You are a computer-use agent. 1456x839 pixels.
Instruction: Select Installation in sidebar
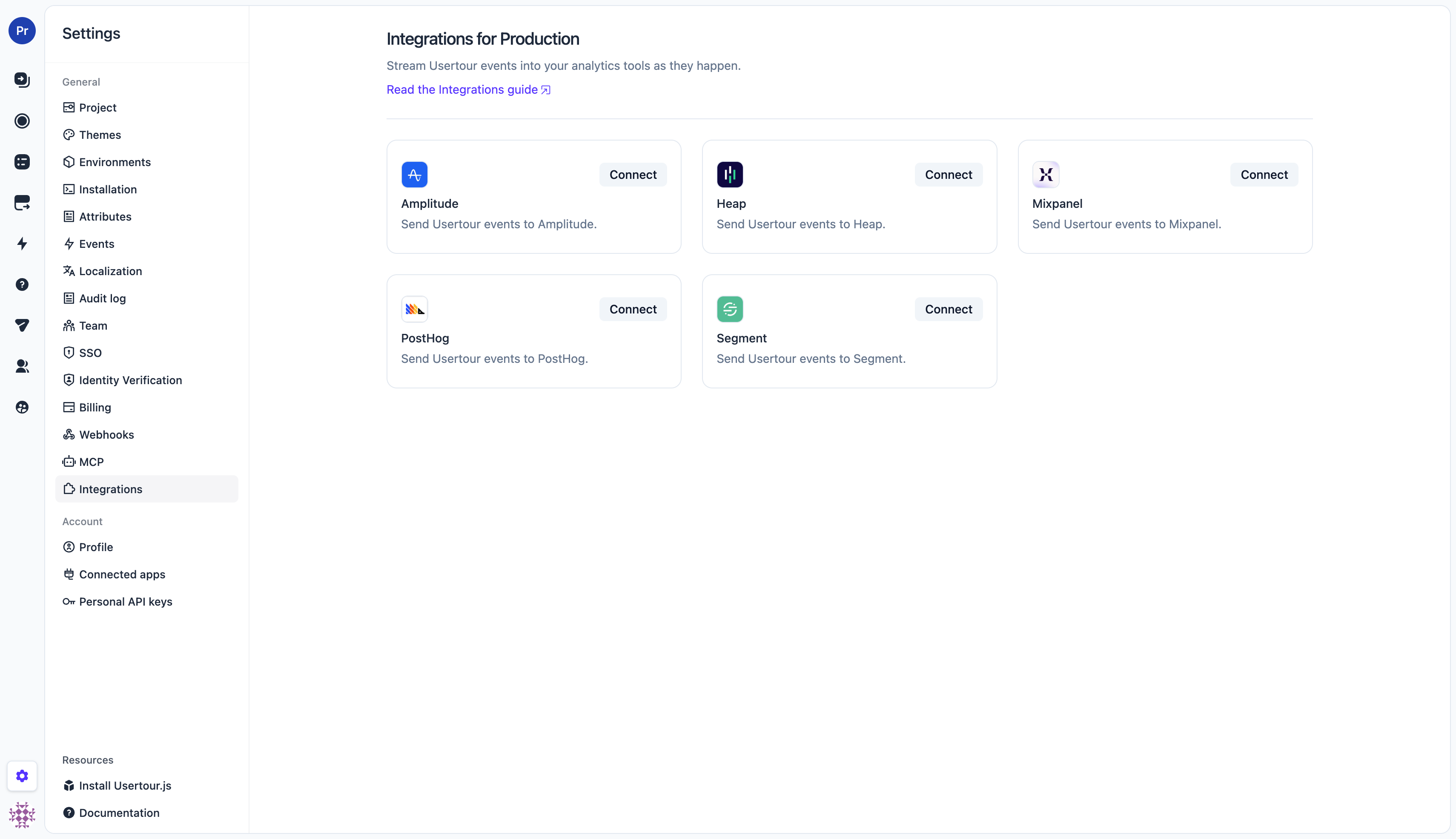click(146, 189)
